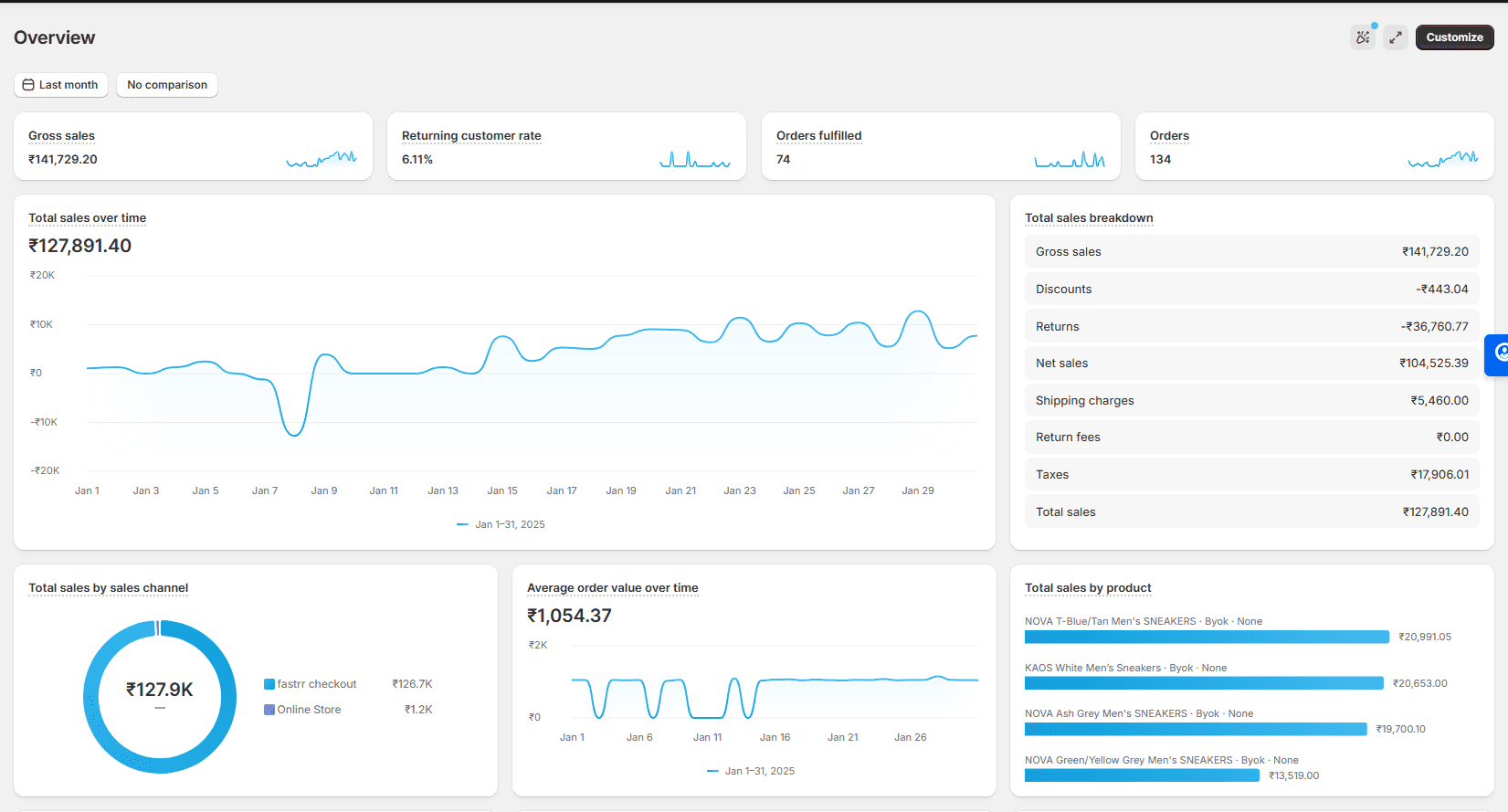Click the calendar icon in Last month
The image size is (1508, 812).
(x=28, y=85)
